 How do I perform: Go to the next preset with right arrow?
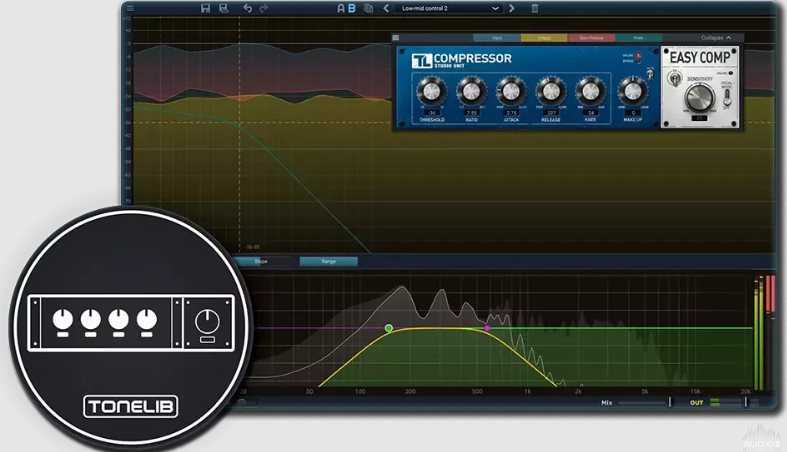click(512, 8)
